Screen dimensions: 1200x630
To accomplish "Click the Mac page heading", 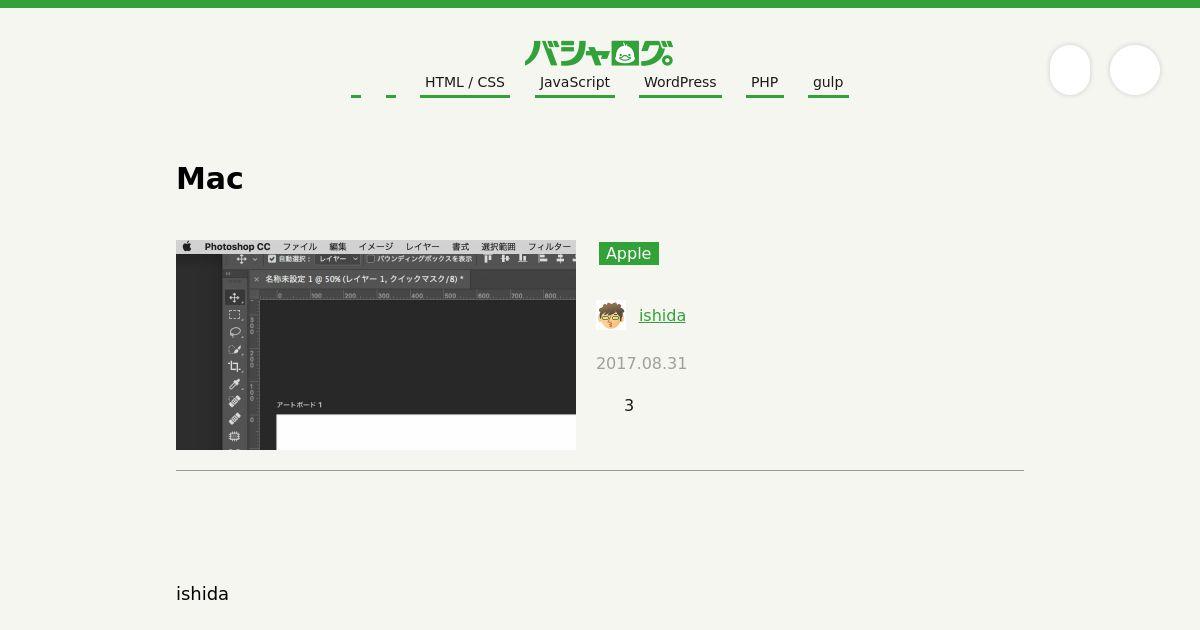I will tap(210, 178).
